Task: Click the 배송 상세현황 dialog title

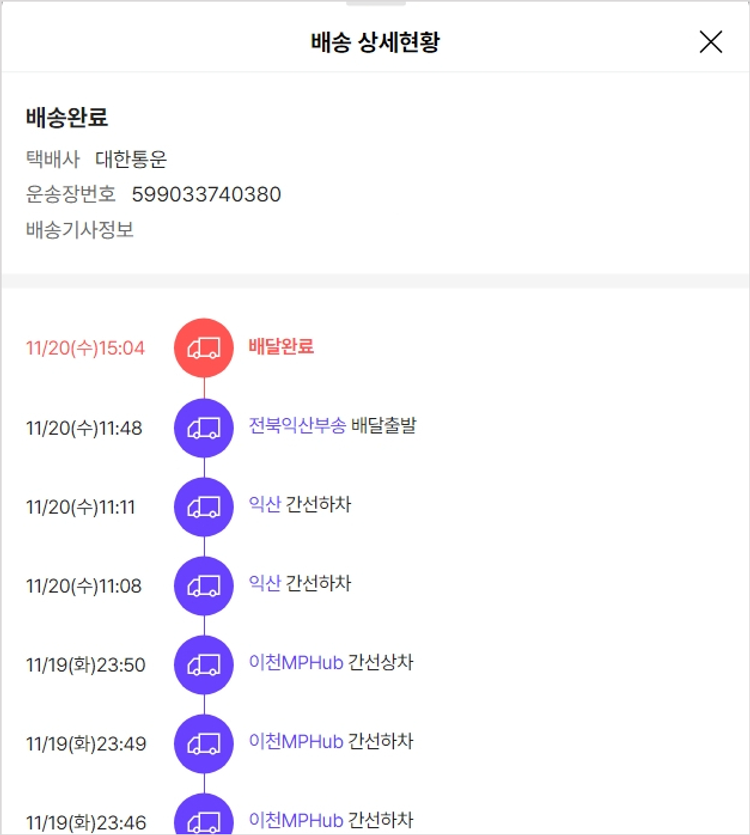Action: 375,42
